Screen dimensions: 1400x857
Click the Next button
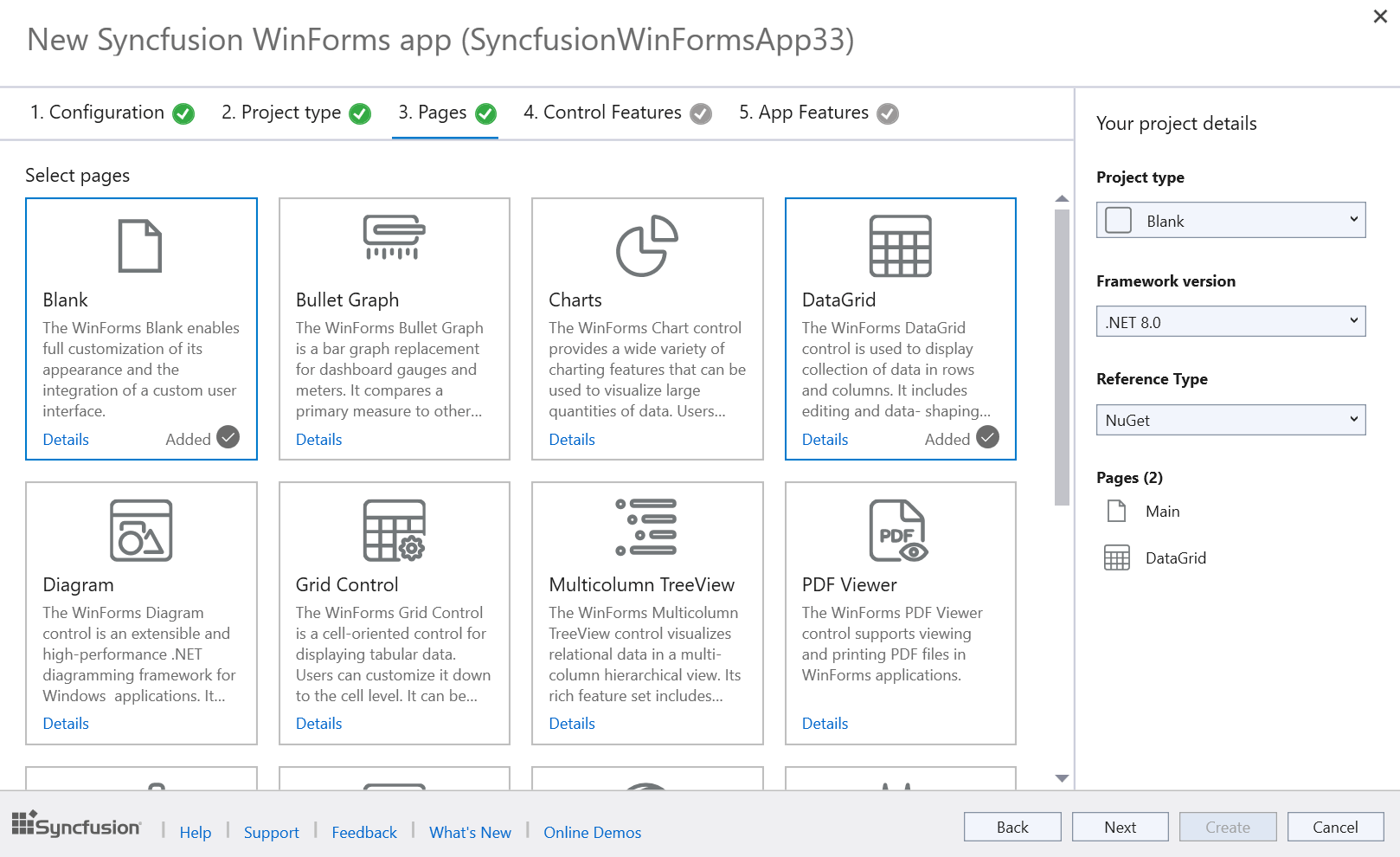click(x=1120, y=828)
